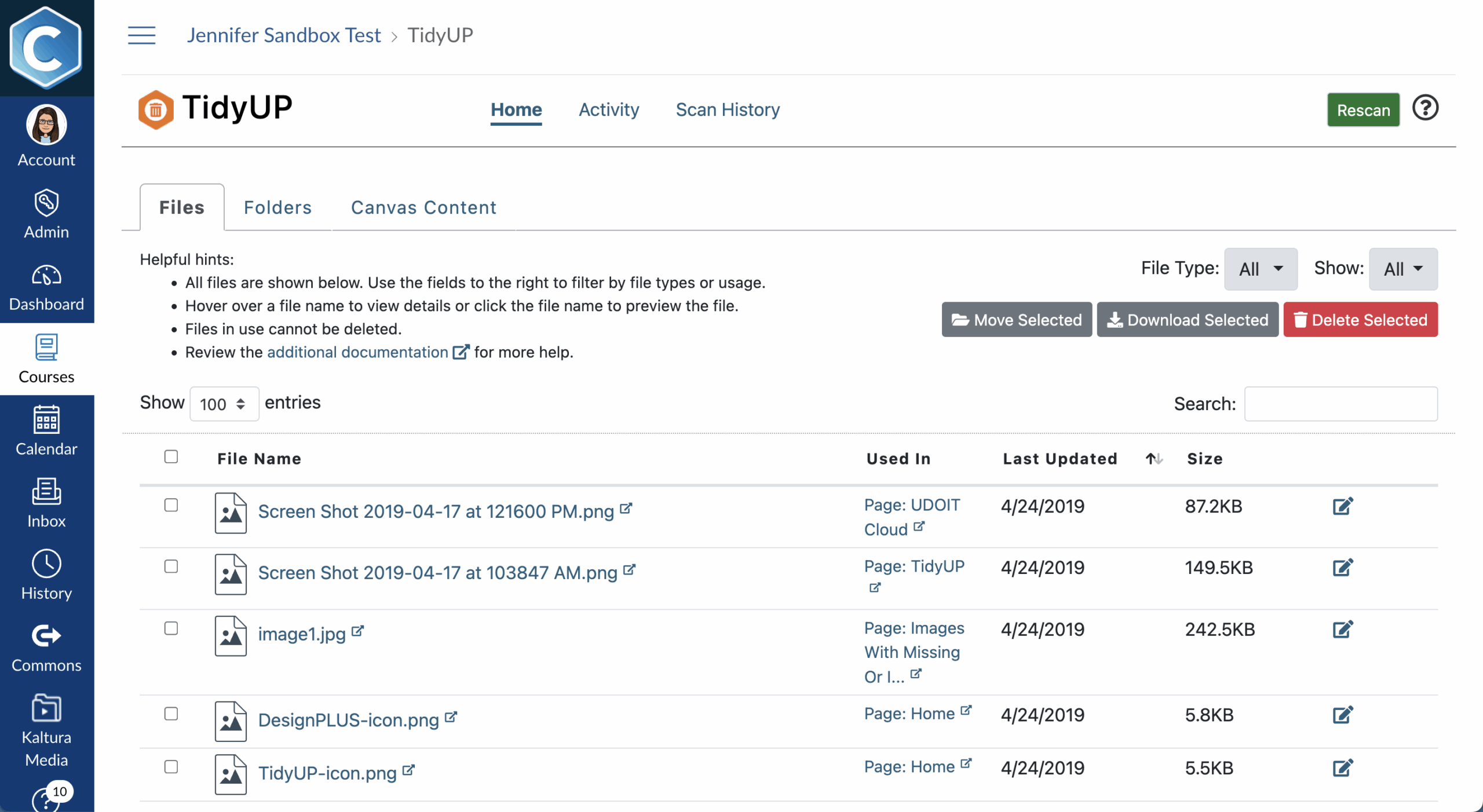Expand the entries count selector
Screen dimensions: 1483x812
pos(224,404)
